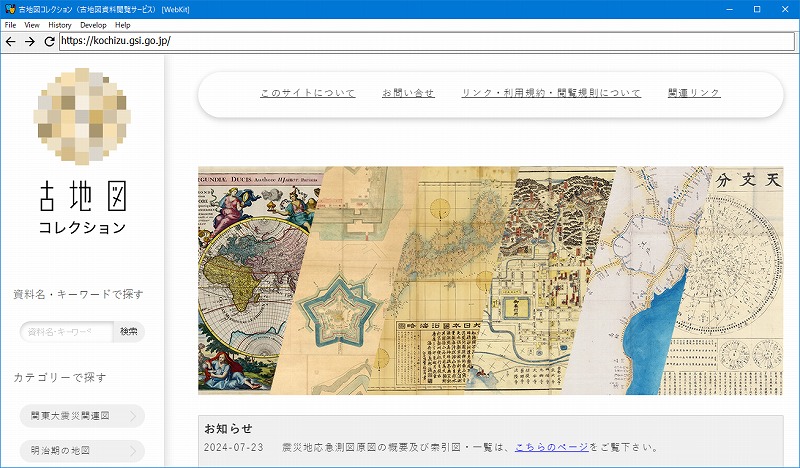The width and height of the screenshot is (800, 468).
Task: Open the お問い合せ link
Action: (x=408, y=93)
